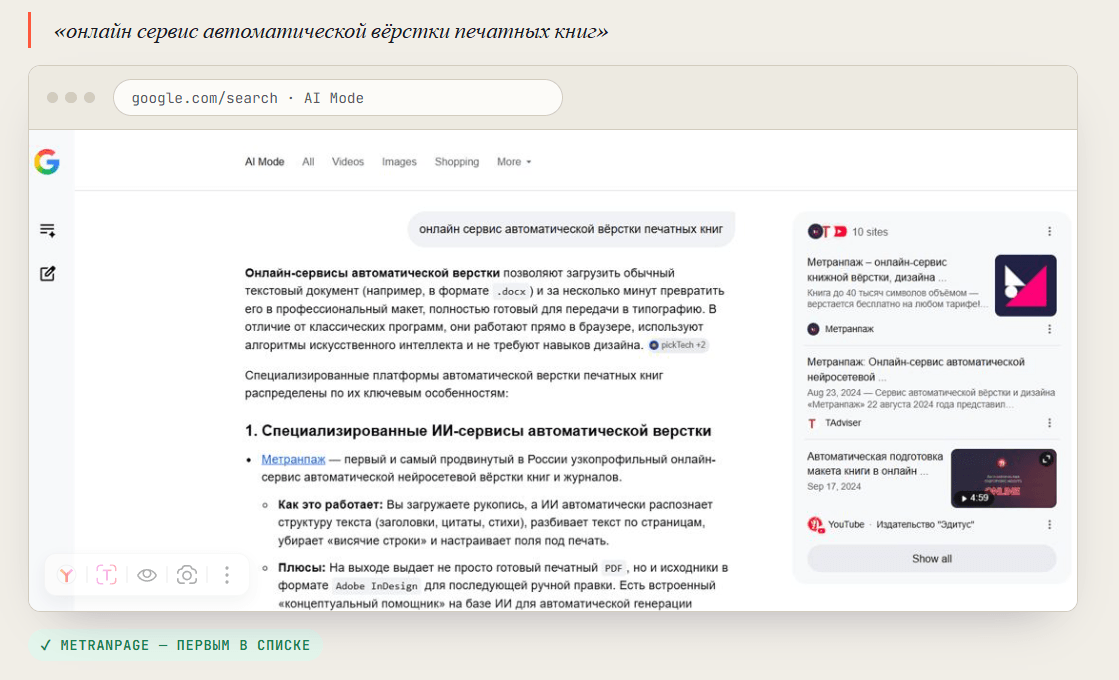
Task: Click the 'TAdviser' source name
Action: coord(843,422)
